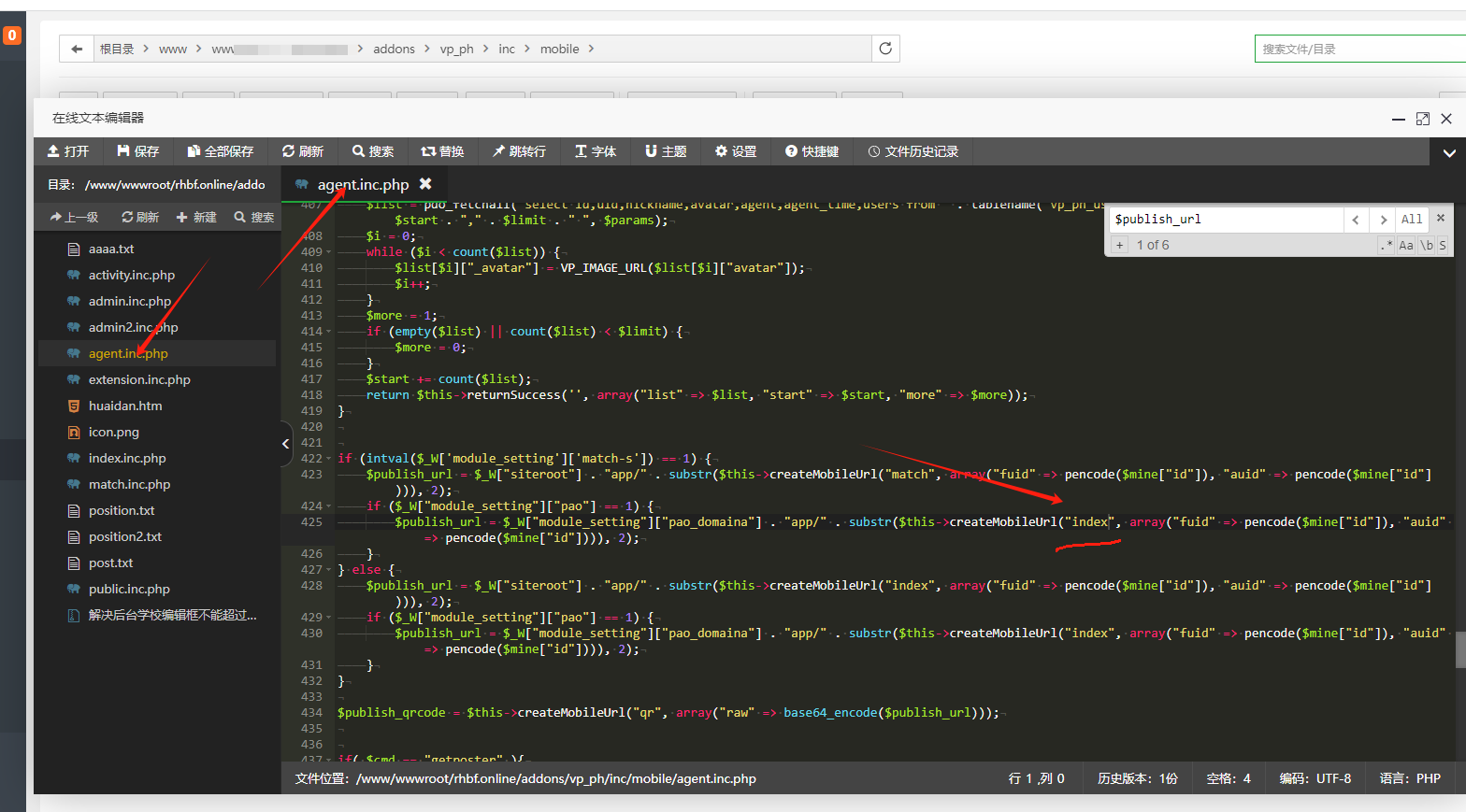The image size is (1466, 812).
Task: Open the 字体 font settings
Action: 596,151
